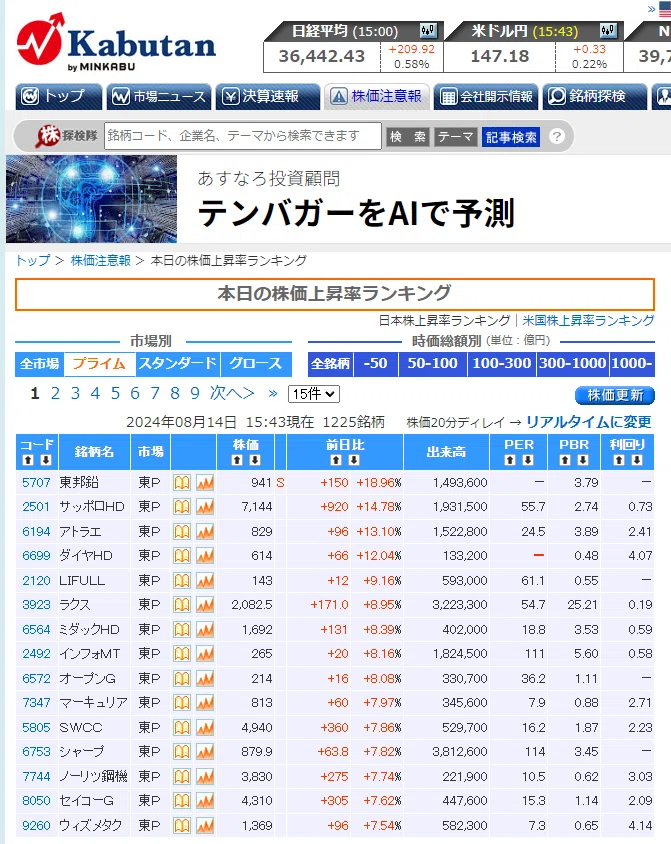Select the 全銘柄 market cap filter

[330, 364]
